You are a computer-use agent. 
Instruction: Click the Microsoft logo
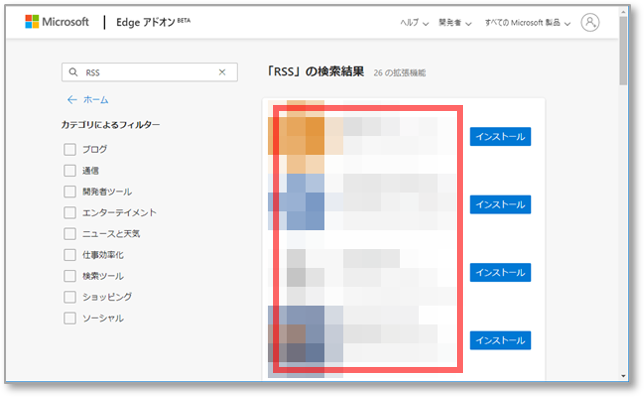(x=57, y=22)
